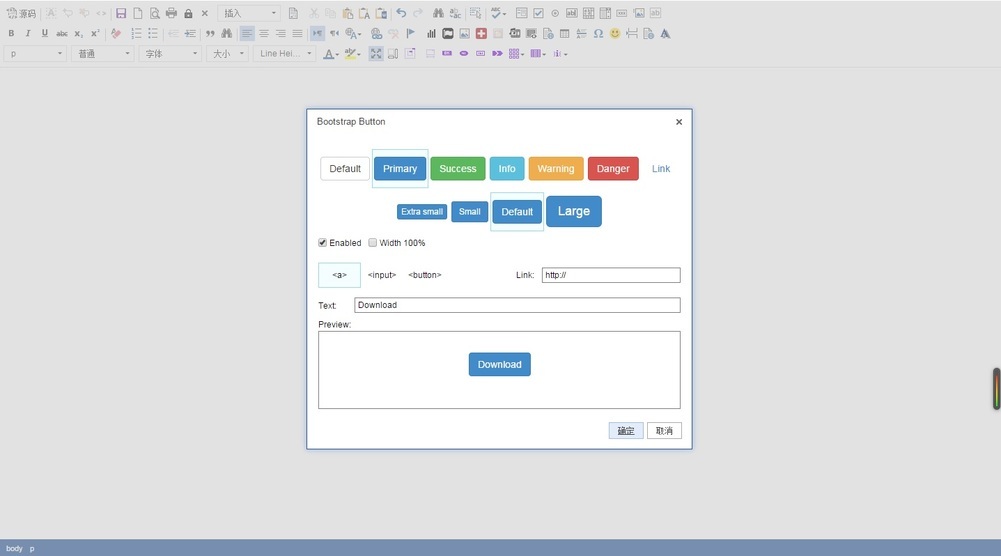Choose the Extra small size button
This screenshot has width=1001, height=556.
tap(422, 212)
